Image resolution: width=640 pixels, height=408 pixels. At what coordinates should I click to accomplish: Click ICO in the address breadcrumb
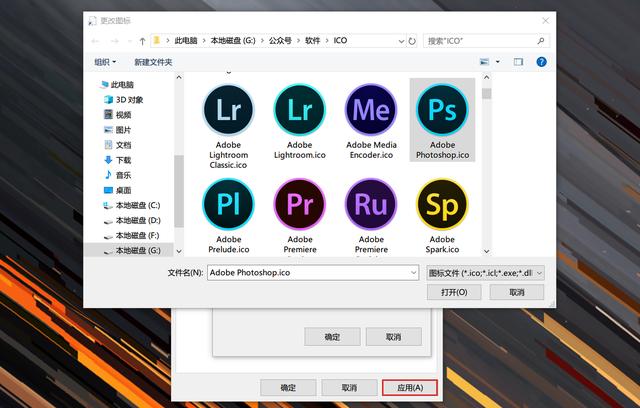340,40
